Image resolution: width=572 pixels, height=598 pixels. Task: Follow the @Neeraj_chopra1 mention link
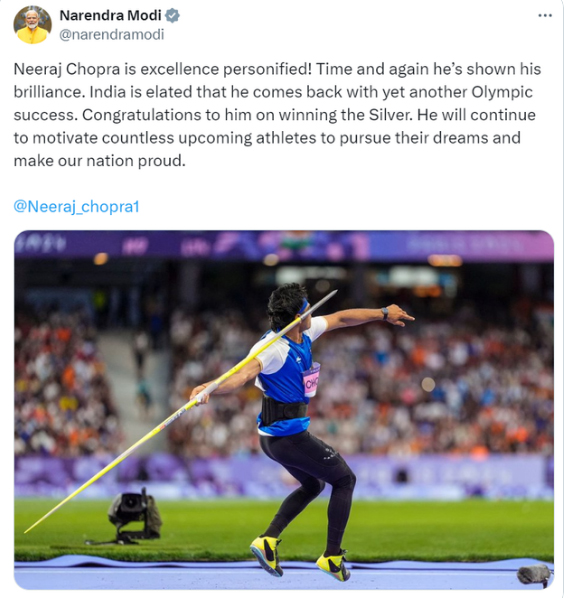click(76, 206)
